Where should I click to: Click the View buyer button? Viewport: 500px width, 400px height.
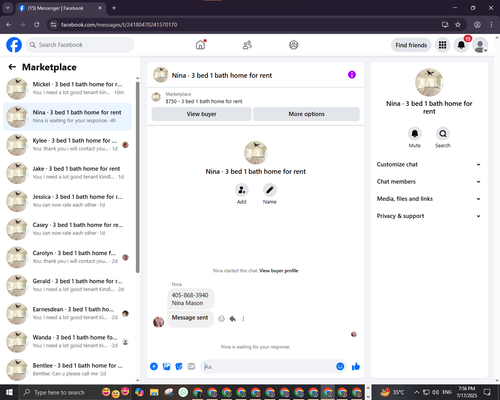click(201, 114)
